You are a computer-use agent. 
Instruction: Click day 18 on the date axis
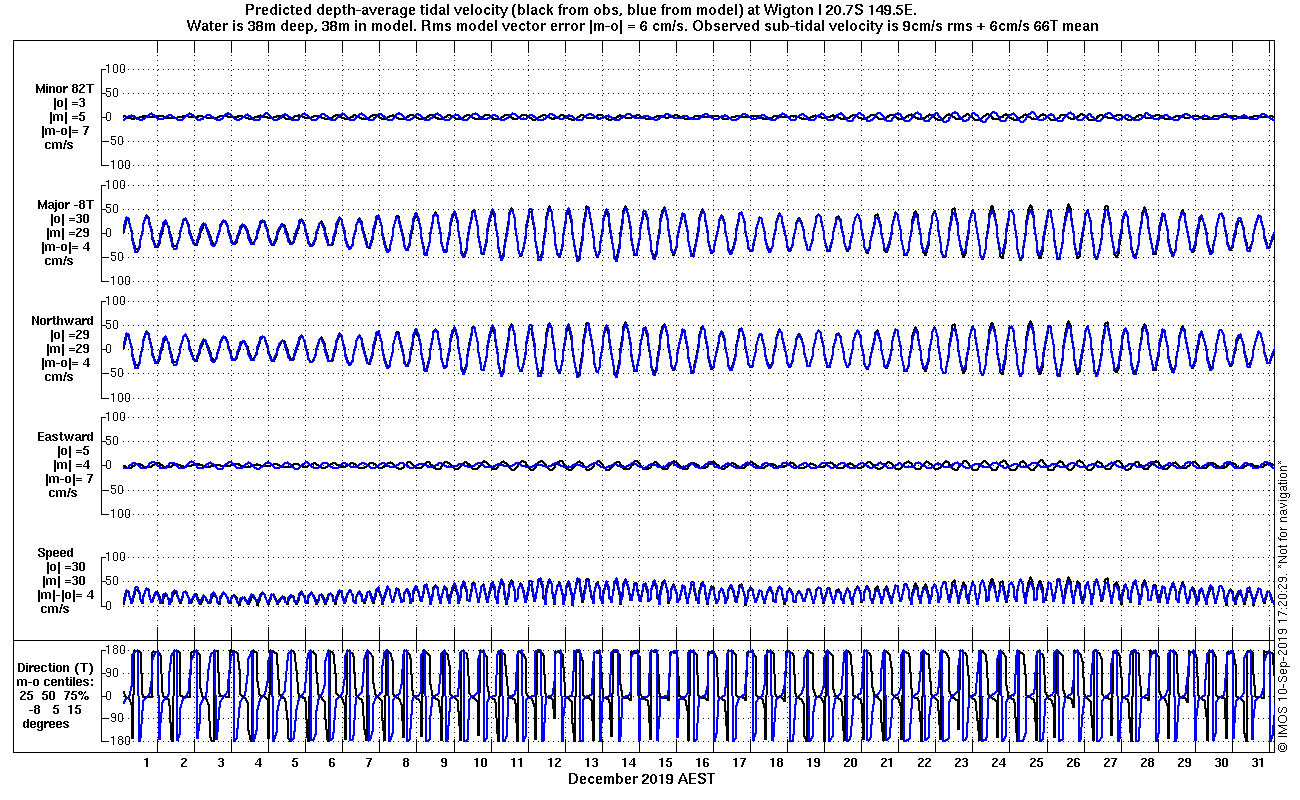pos(776,762)
